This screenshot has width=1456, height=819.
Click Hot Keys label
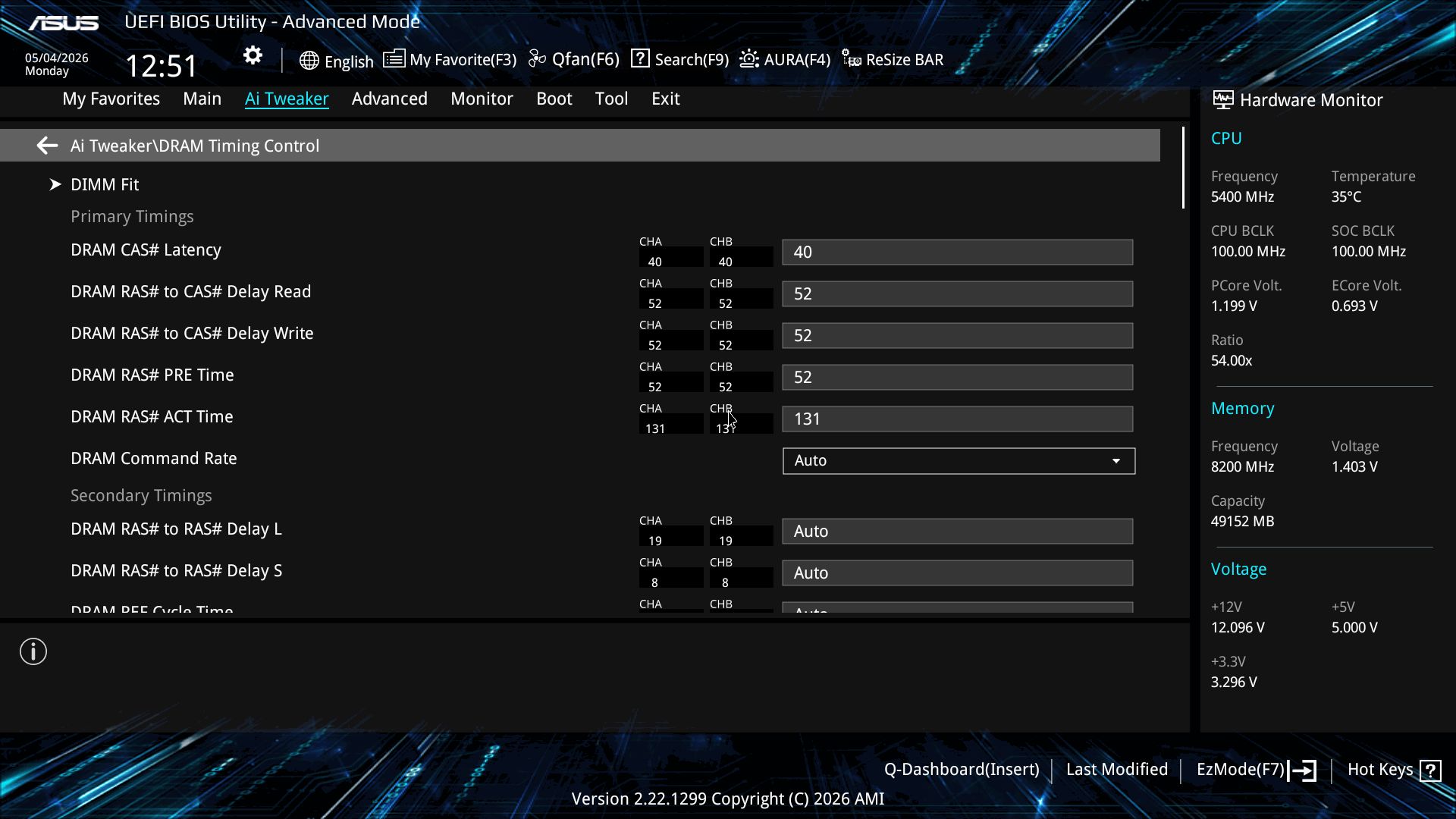pyautogui.click(x=1379, y=770)
